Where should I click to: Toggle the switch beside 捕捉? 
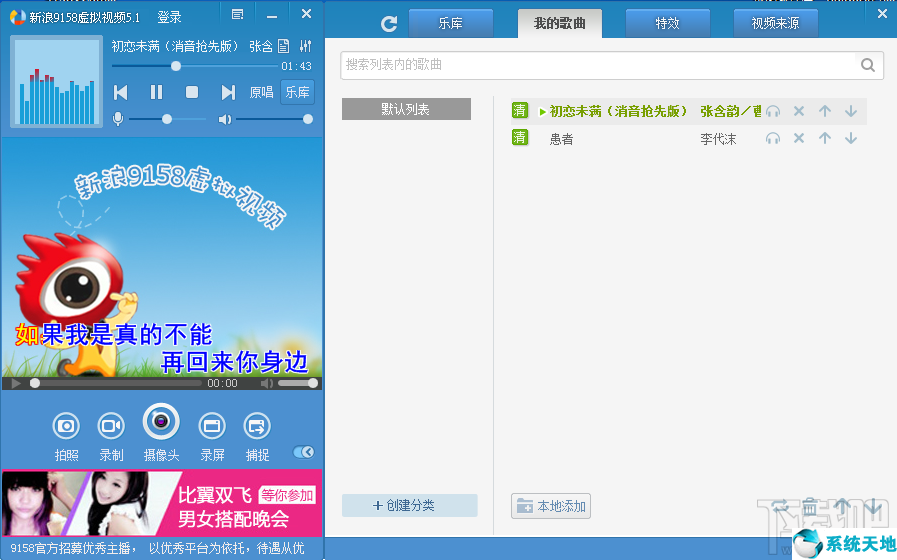tap(304, 452)
